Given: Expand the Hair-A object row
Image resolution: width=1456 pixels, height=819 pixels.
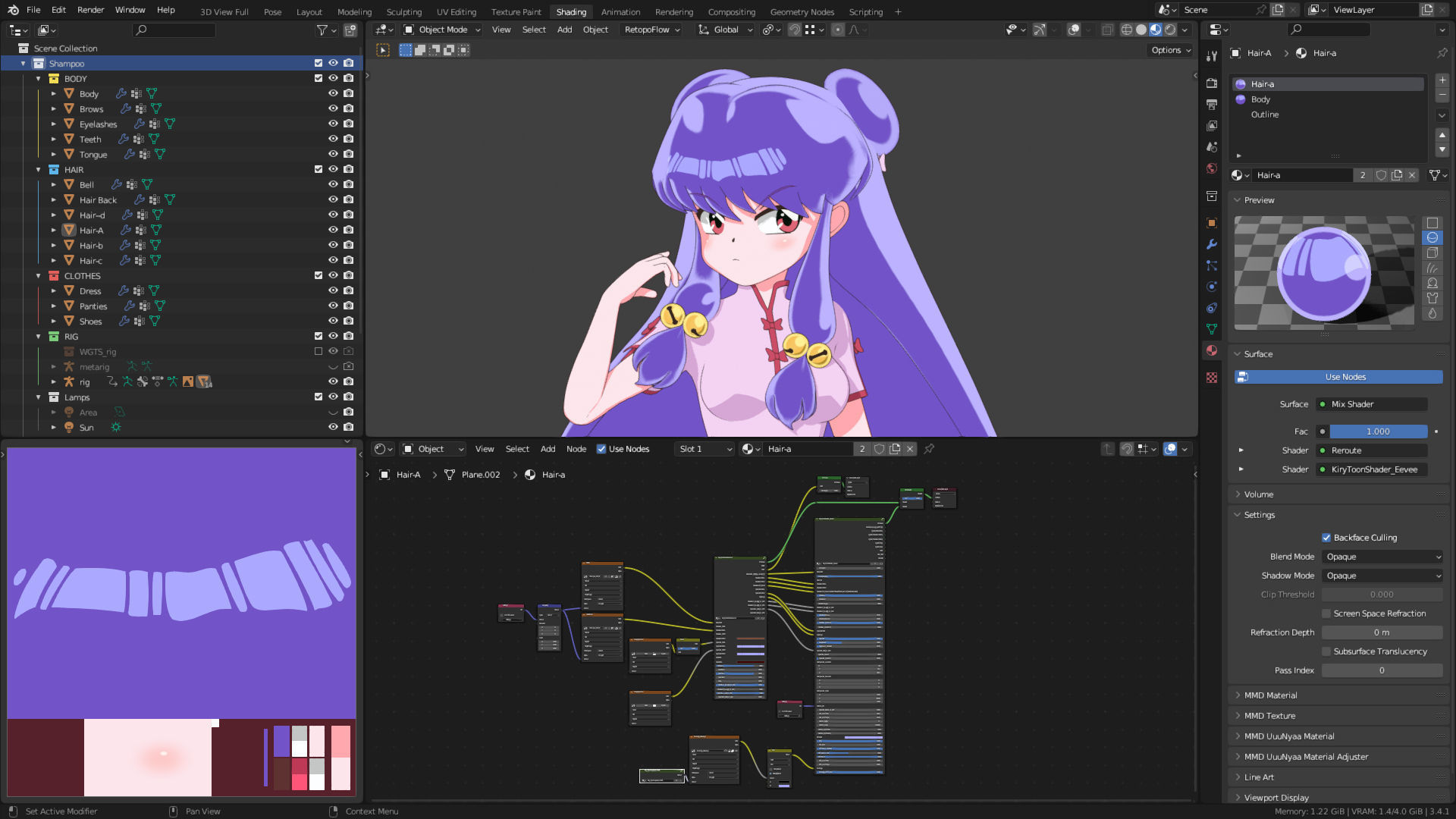Looking at the screenshot, I should tap(54, 230).
